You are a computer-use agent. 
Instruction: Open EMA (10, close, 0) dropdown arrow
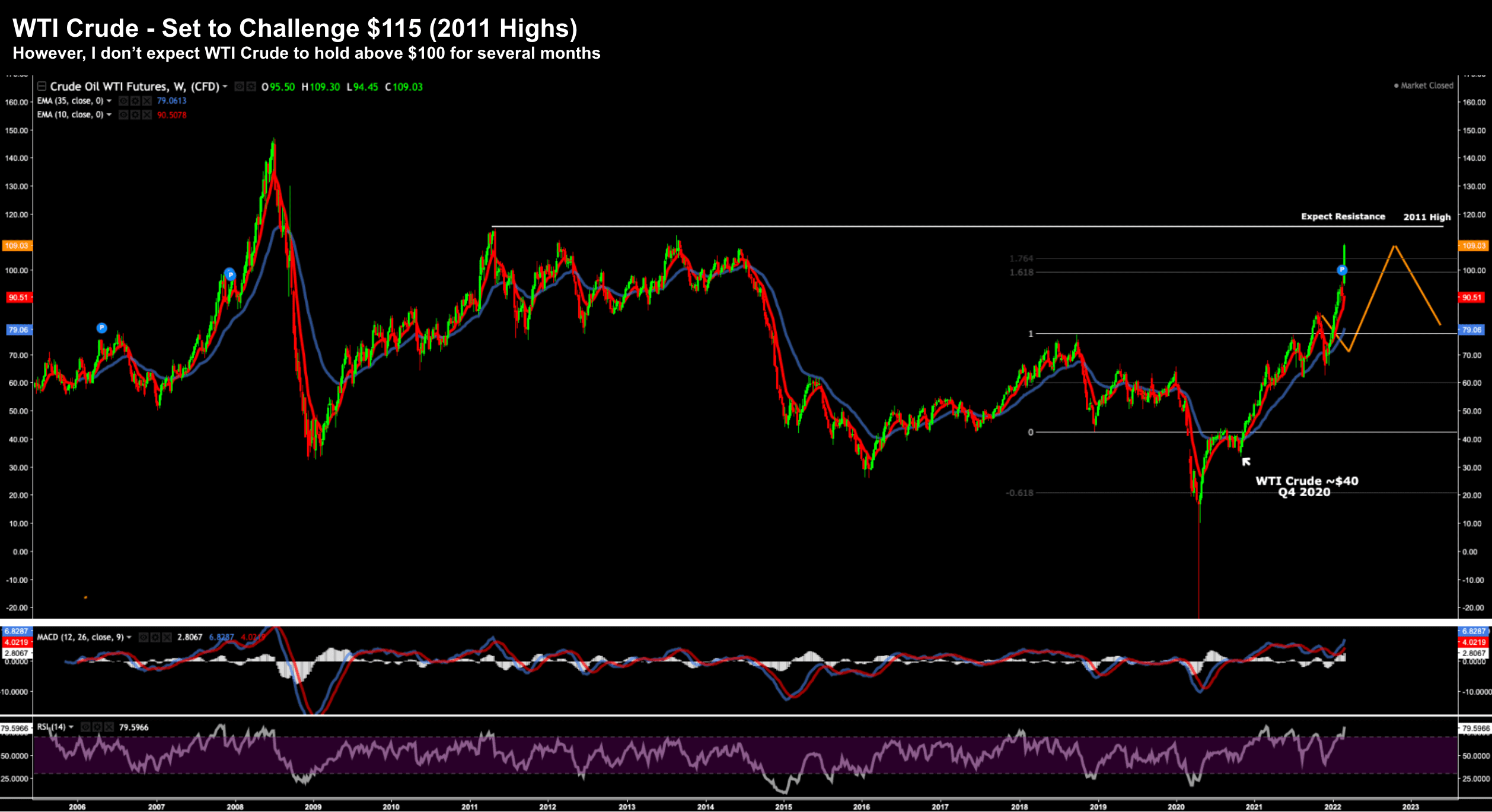click(x=109, y=115)
